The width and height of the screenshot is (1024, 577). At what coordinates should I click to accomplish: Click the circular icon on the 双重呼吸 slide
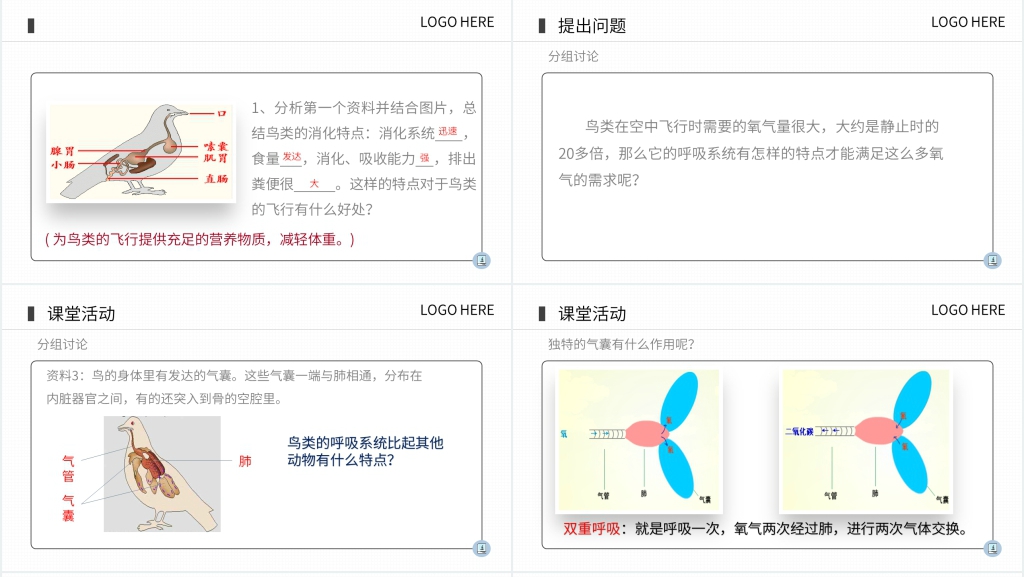point(993,548)
